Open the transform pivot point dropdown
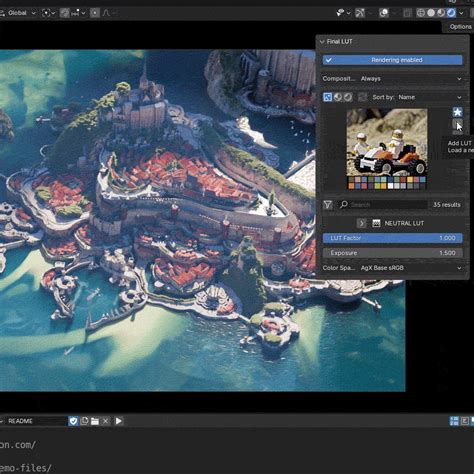 tap(48, 13)
